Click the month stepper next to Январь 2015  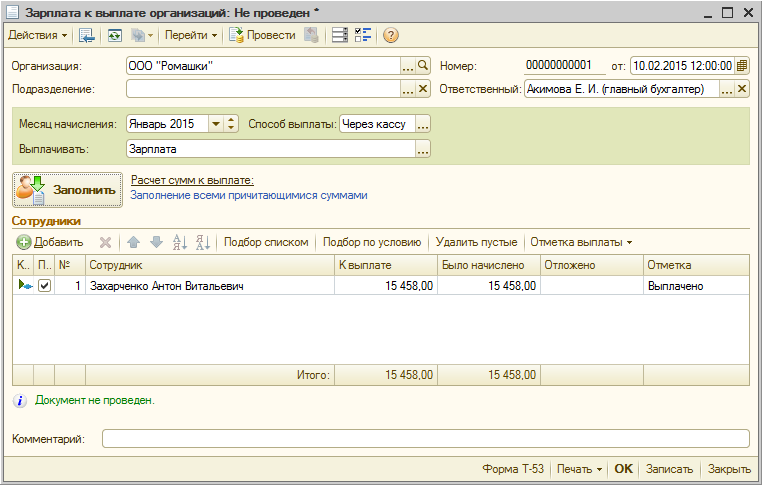pyautogui.click(x=232, y=124)
